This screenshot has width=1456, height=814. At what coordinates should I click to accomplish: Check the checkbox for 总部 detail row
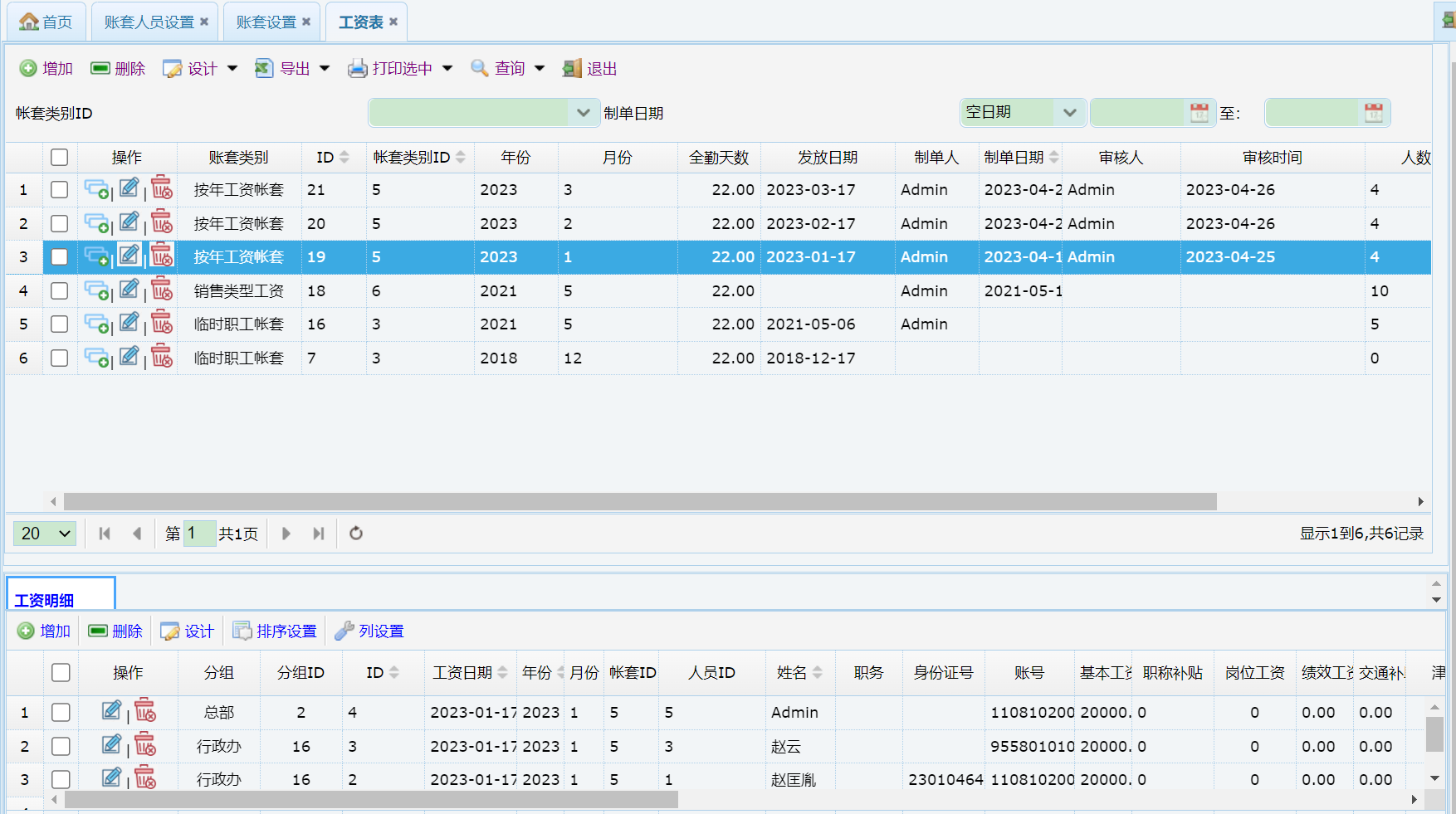click(x=61, y=713)
